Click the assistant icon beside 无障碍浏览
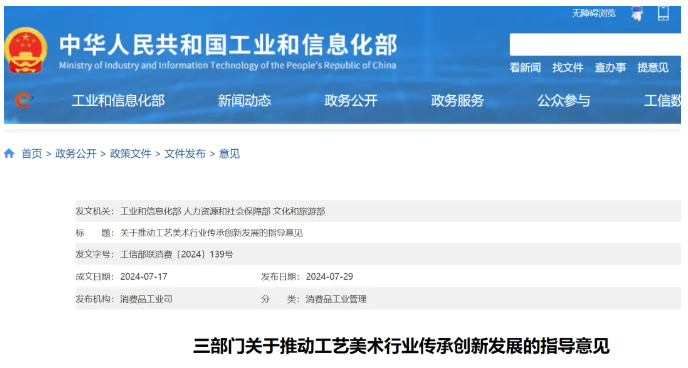The height and width of the screenshot is (368, 688). [x=637, y=14]
